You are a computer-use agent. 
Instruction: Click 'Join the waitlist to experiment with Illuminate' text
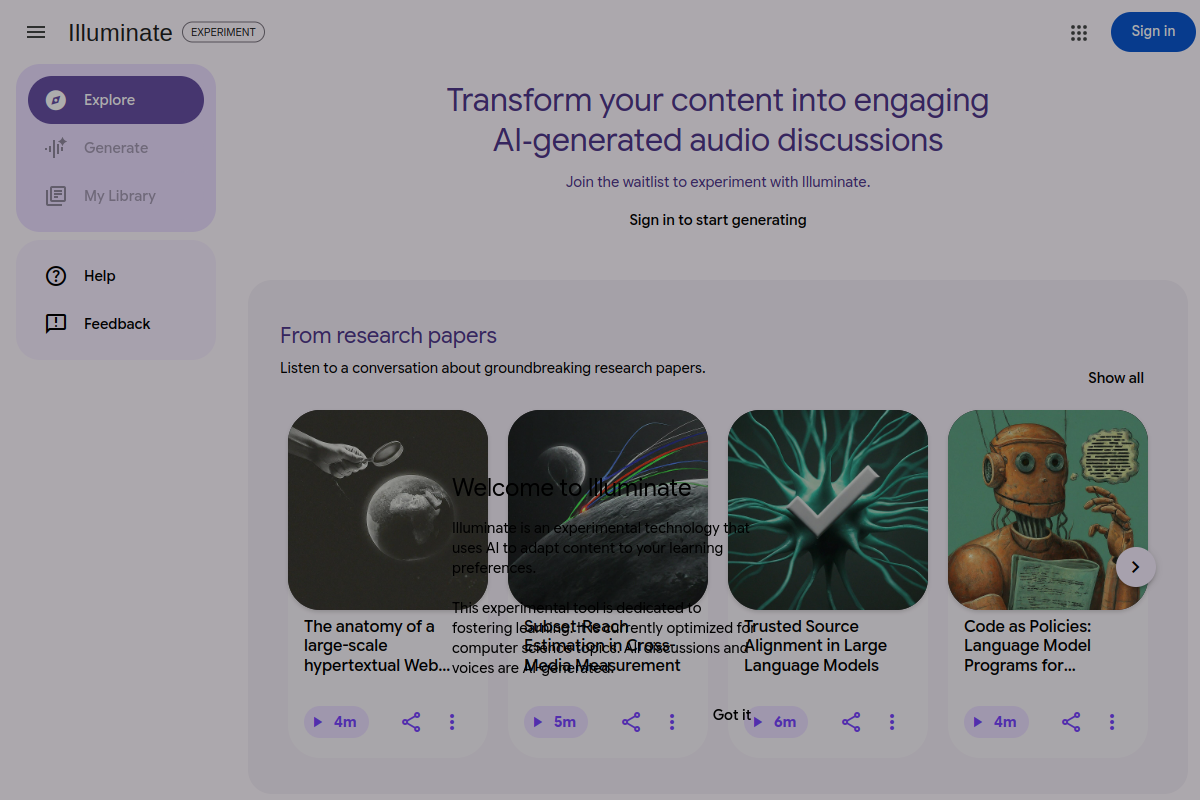718,182
